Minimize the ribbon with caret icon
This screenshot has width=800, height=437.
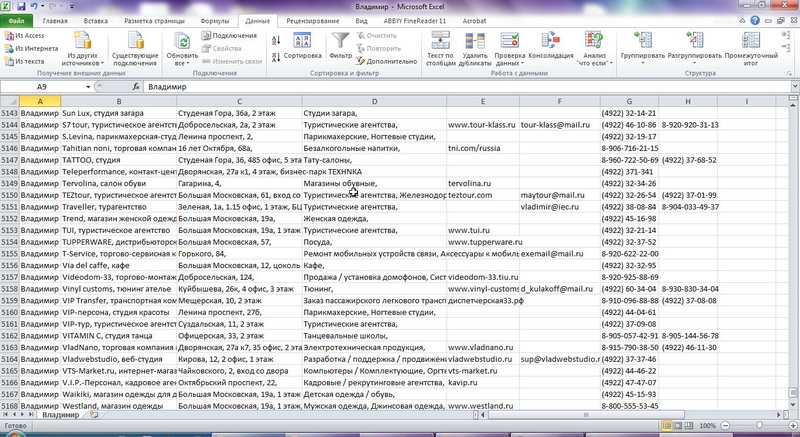click(x=743, y=21)
